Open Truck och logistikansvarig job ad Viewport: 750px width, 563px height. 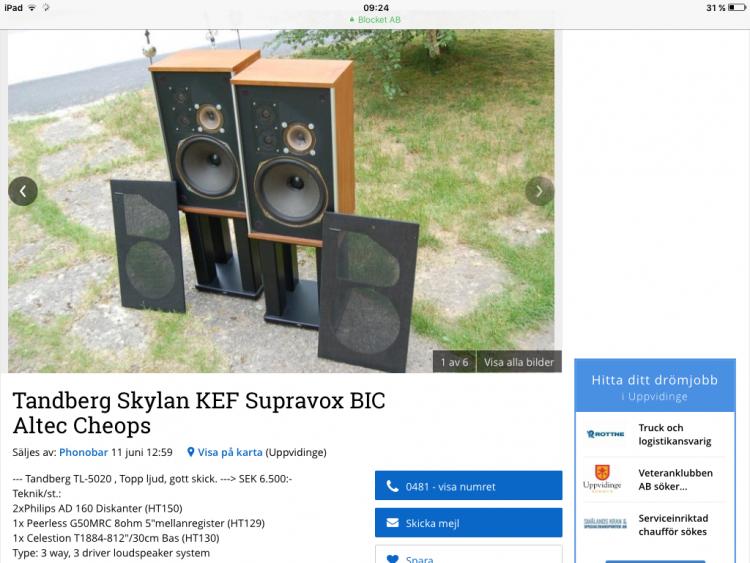pos(674,434)
